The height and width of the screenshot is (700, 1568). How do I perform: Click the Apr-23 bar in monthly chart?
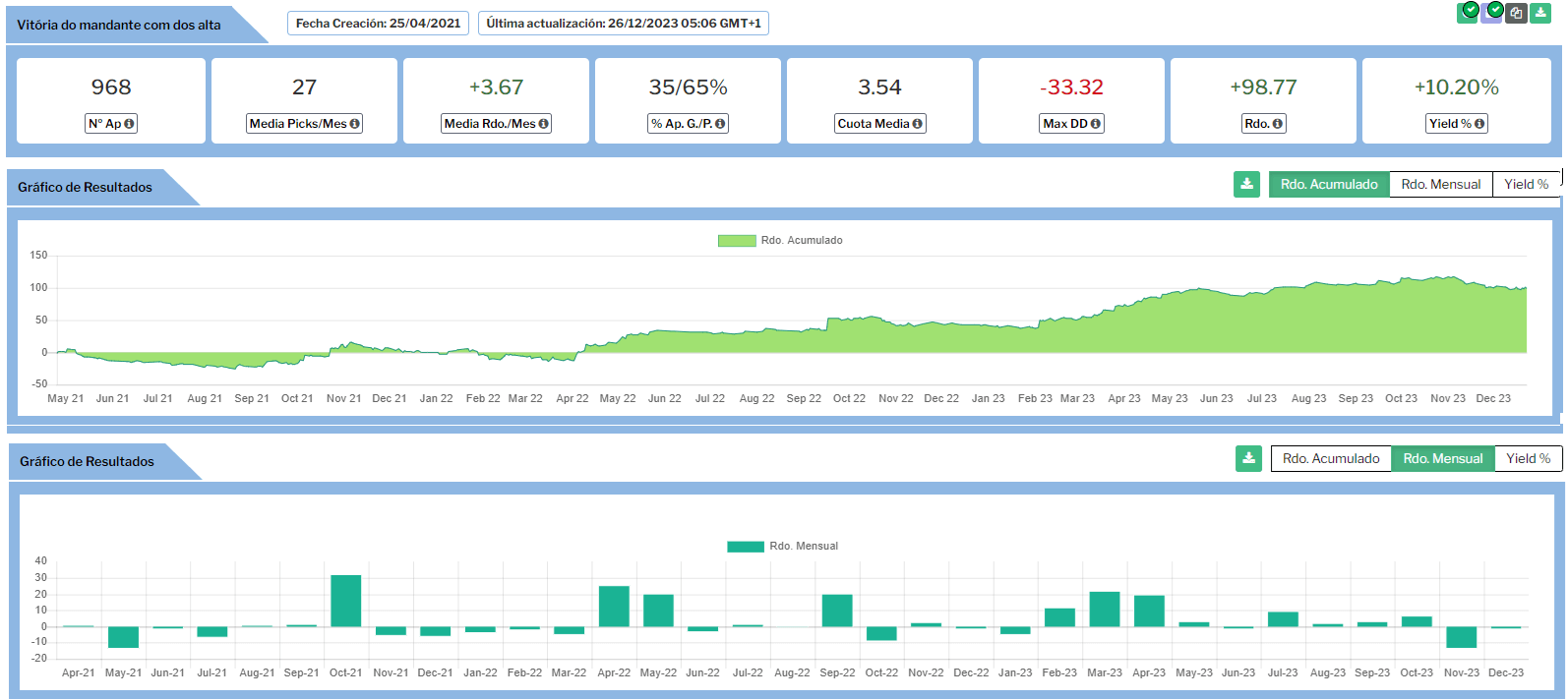point(1149,612)
